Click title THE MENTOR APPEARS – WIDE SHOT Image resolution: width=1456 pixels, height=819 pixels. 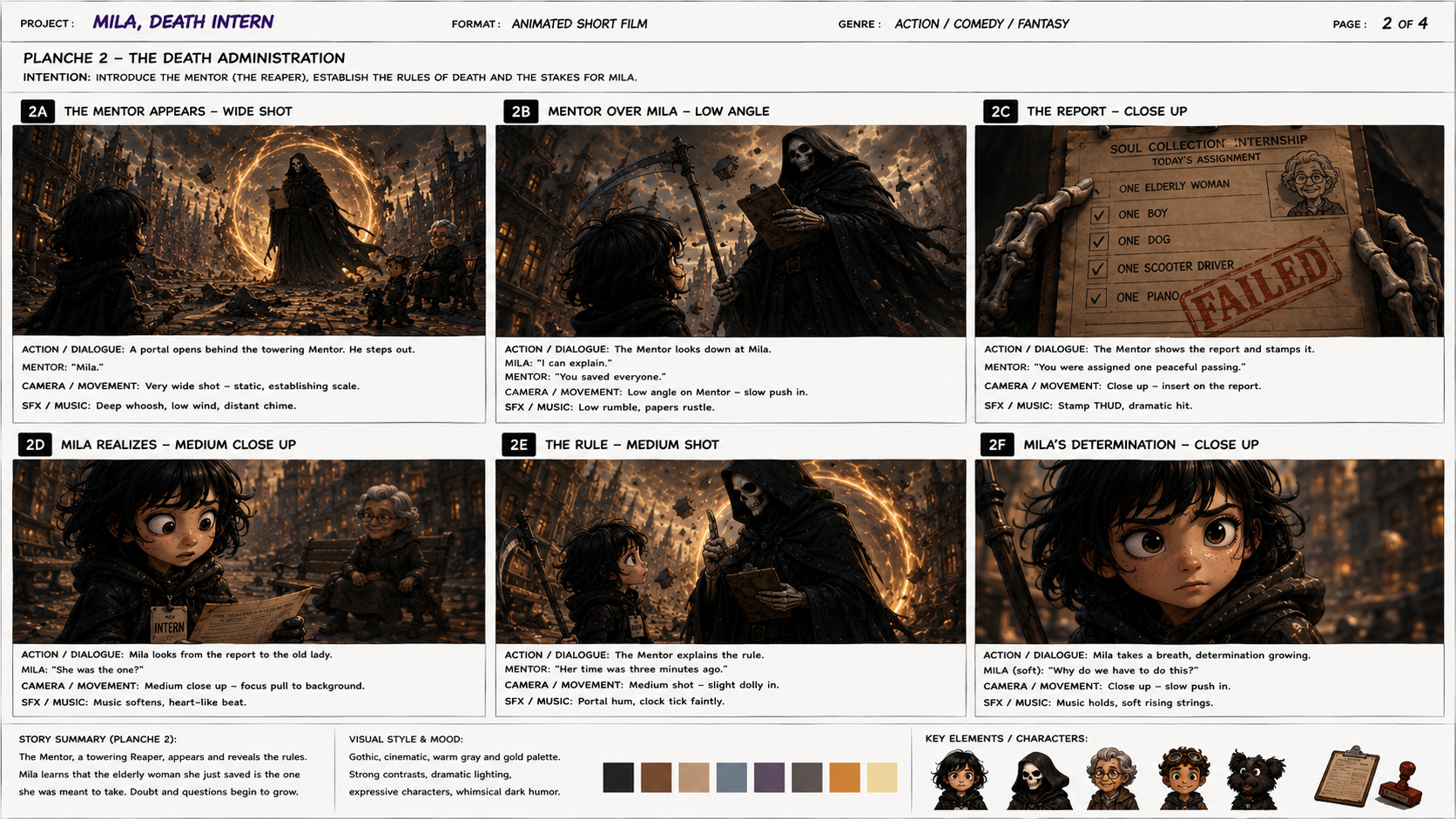tap(179, 111)
